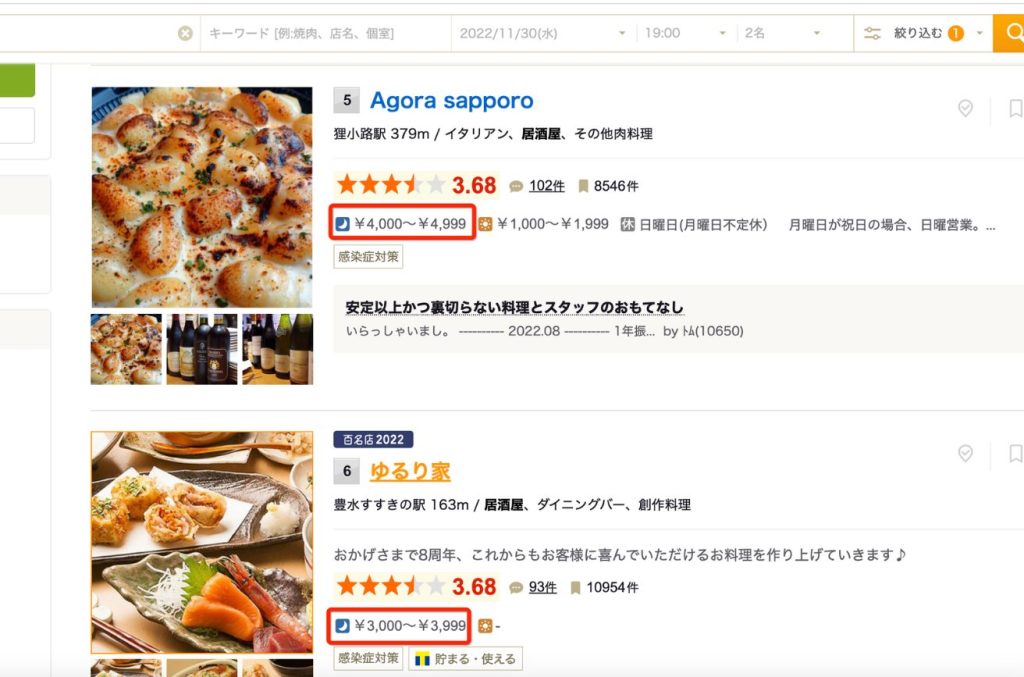The width and height of the screenshot is (1024, 677).
Task: Click the 感染症対策 tag under Agora sapporo
Action: 368,257
